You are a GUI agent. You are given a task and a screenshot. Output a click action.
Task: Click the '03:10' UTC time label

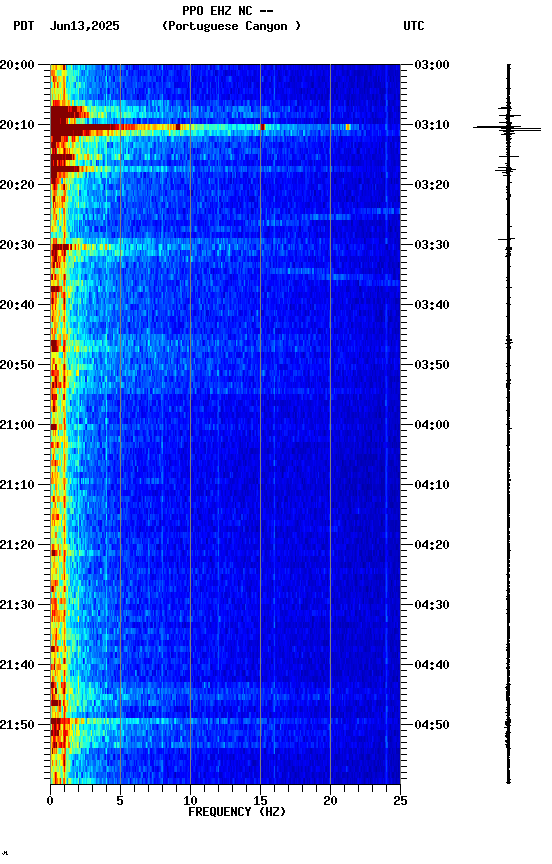[432, 125]
